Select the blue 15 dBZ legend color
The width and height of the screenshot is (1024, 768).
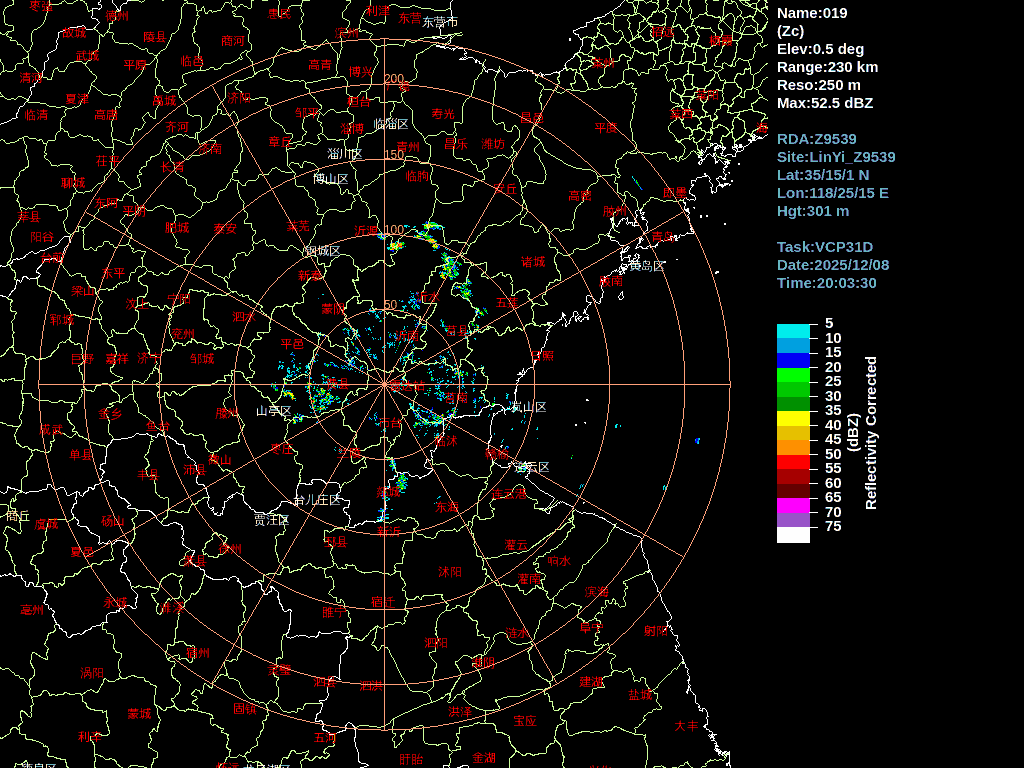[793, 360]
